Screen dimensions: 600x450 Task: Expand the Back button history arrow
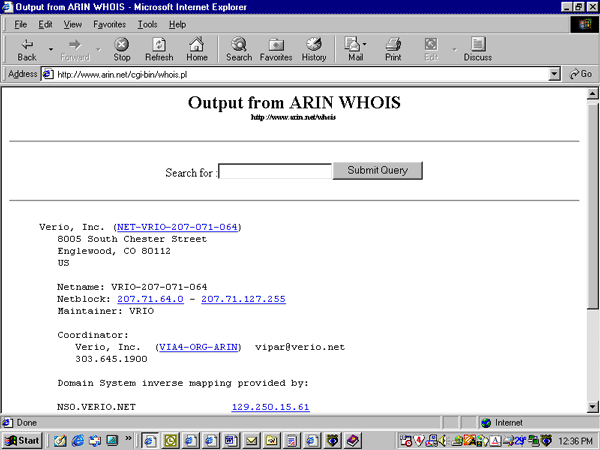(x=48, y=45)
